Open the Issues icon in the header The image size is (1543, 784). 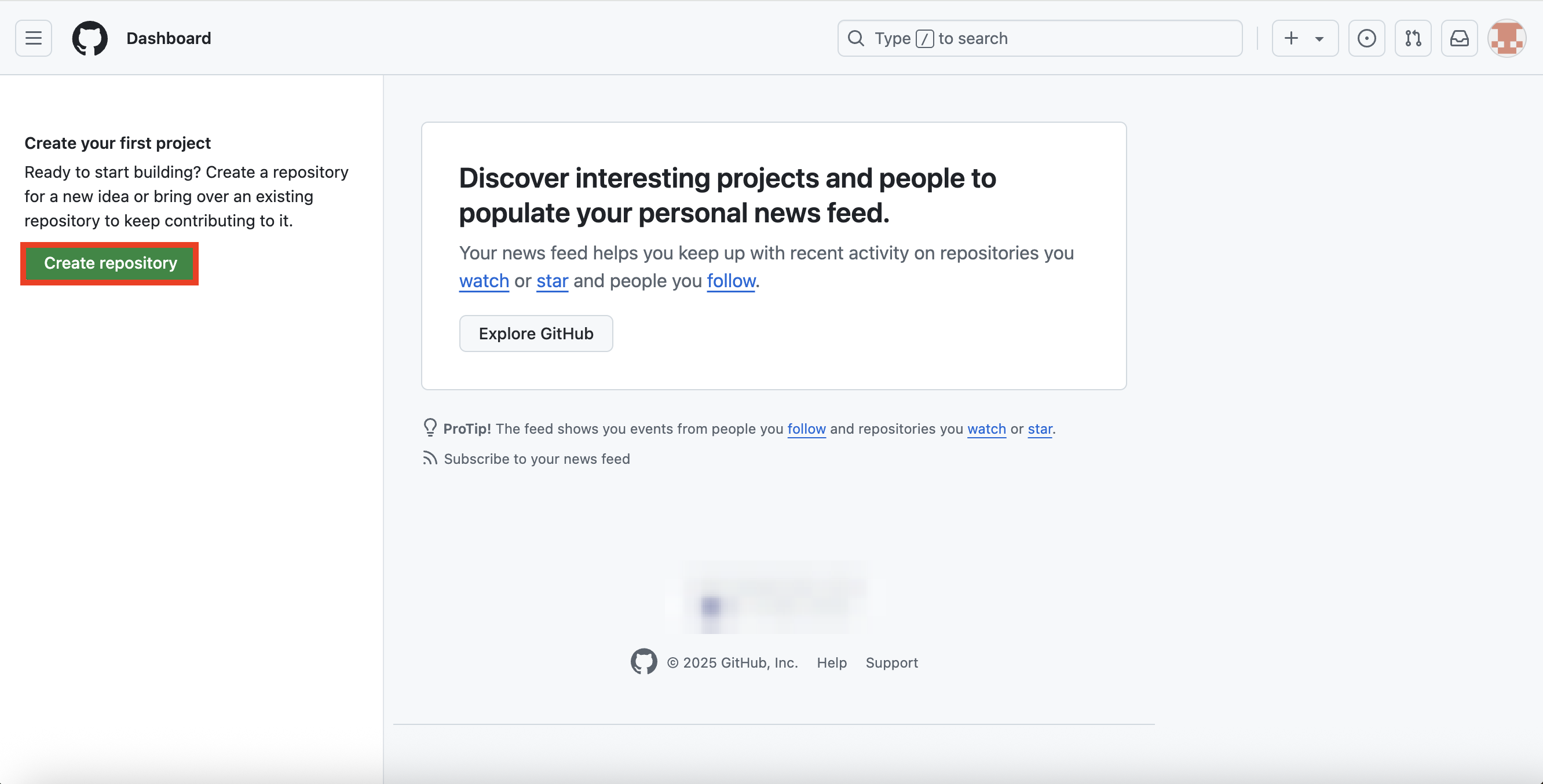(1366, 38)
